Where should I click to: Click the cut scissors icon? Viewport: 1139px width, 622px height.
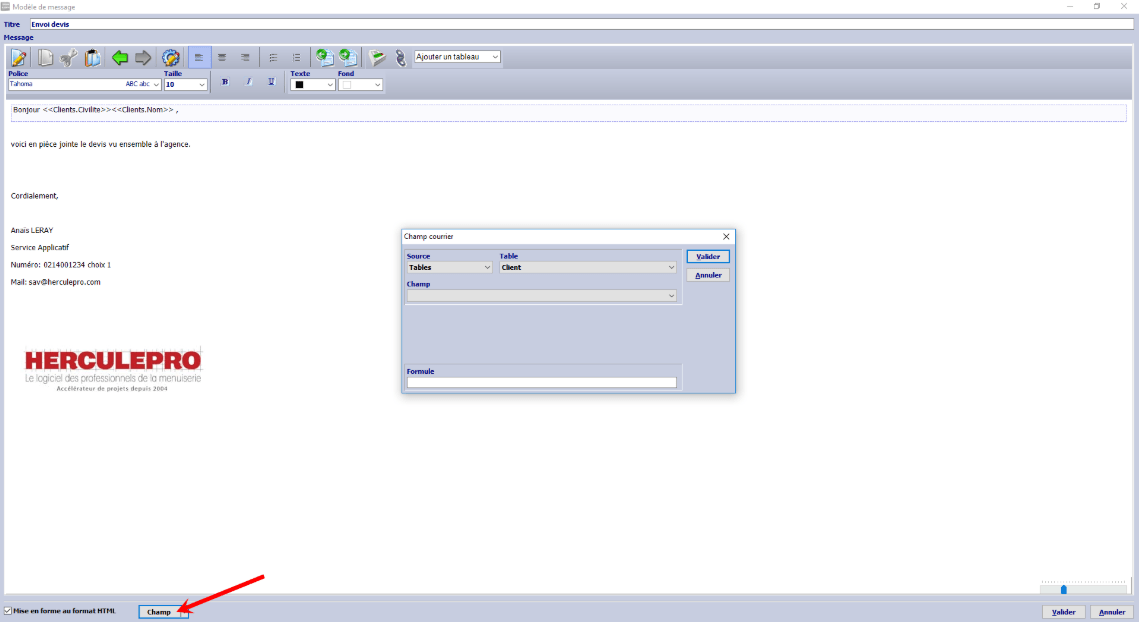[69, 57]
